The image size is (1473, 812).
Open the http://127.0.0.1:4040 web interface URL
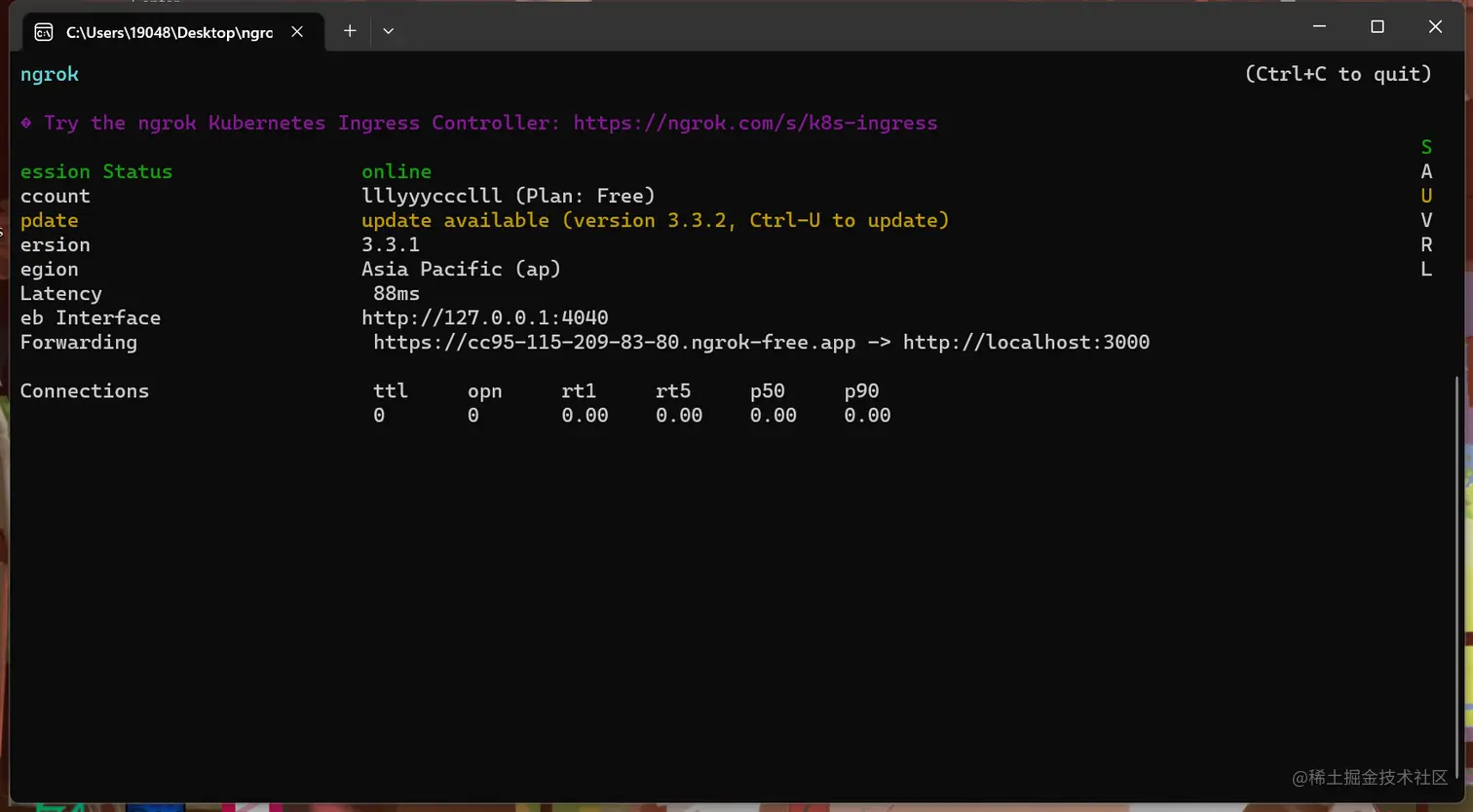[x=485, y=317]
